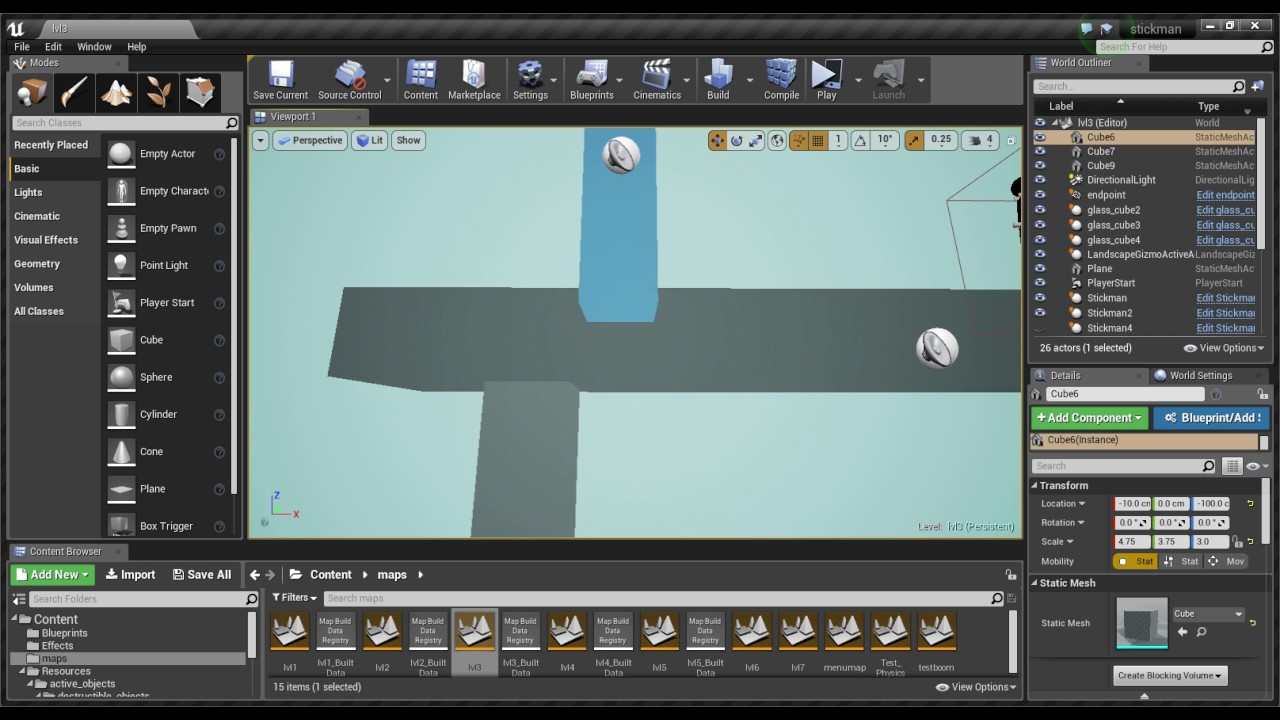Collapse the Transform section in Details

point(1035,486)
